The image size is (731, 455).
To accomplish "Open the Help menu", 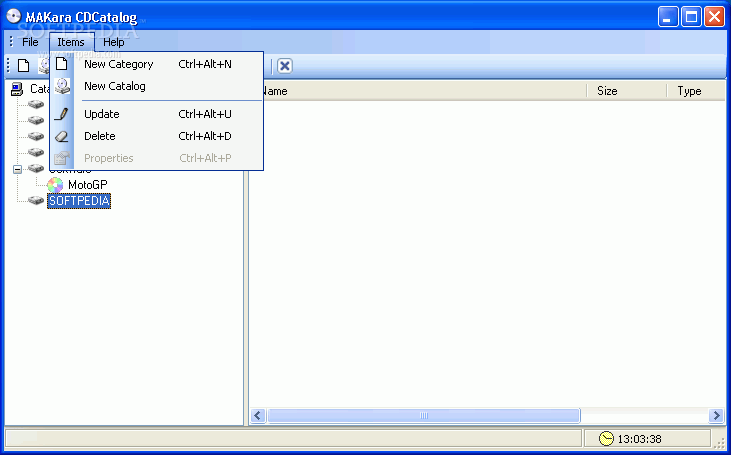I will click(x=114, y=42).
